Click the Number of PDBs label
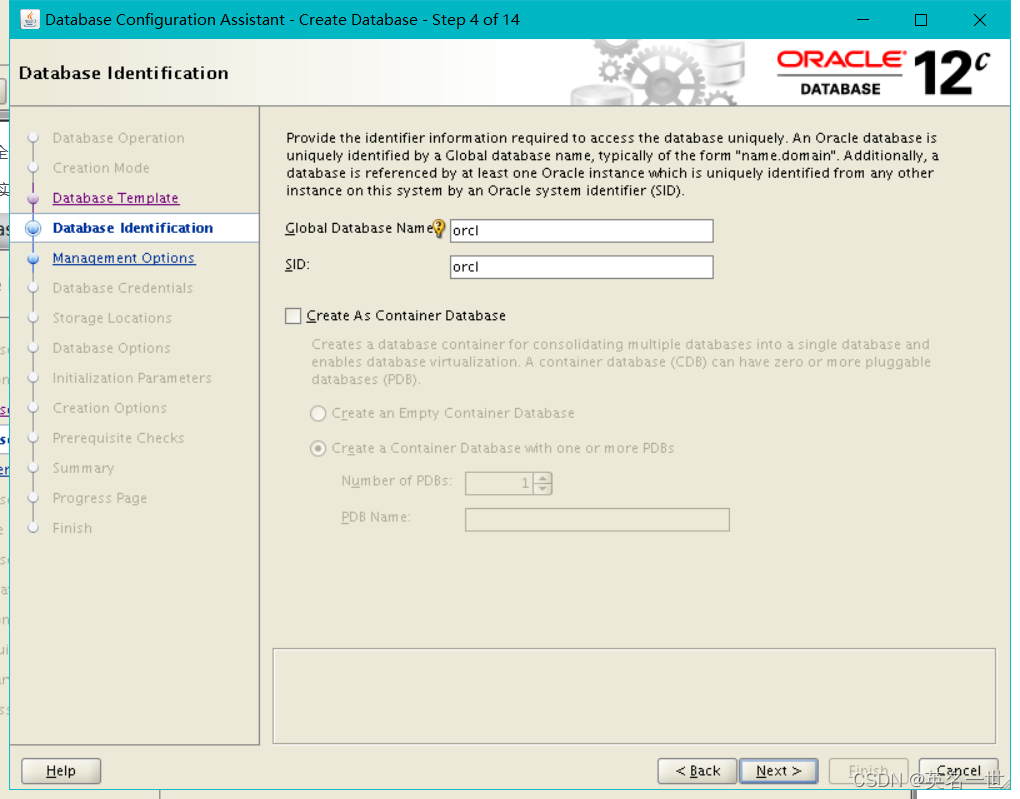This screenshot has width=1020, height=799. pos(396,481)
